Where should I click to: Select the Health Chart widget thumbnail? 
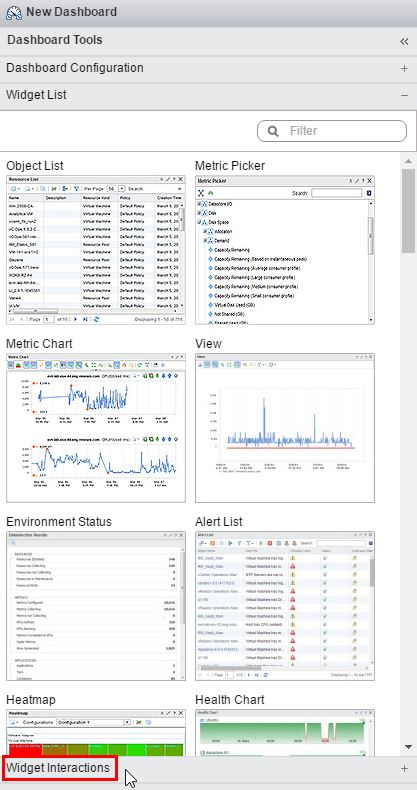click(285, 733)
